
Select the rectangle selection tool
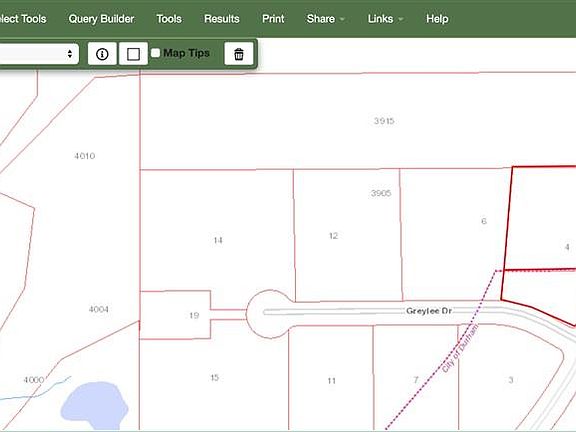point(133,54)
